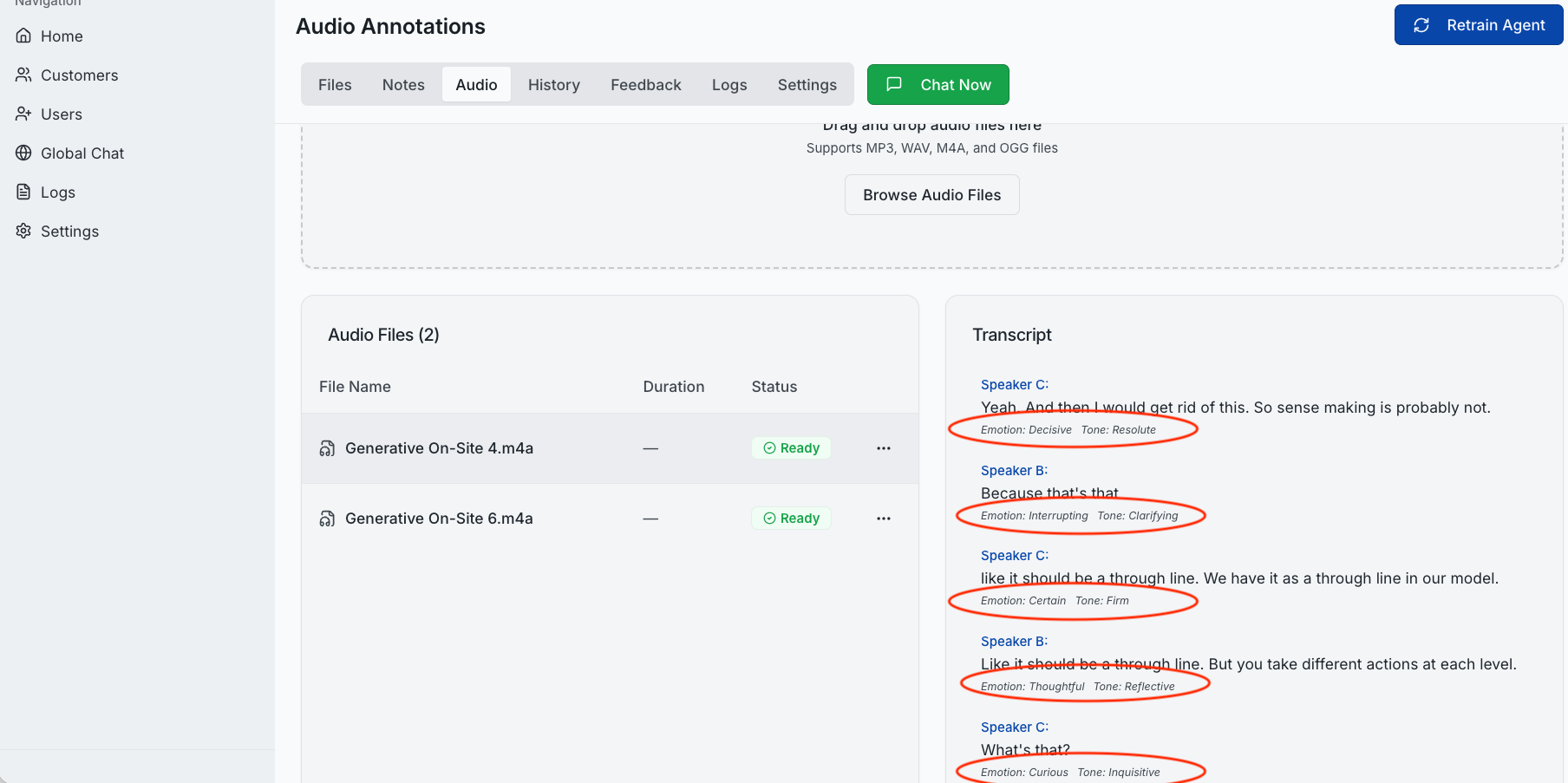
Task: Click check icon in Ready badge of 4.m4a
Action: 769,448
